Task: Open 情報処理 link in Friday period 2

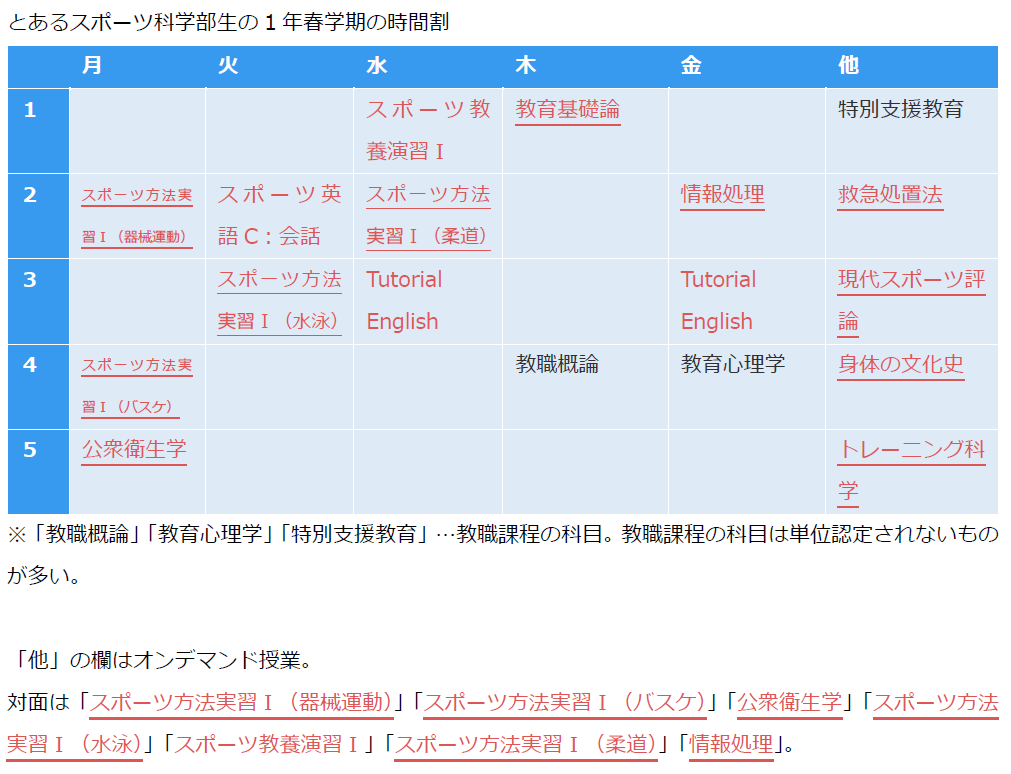Action: tap(723, 194)
